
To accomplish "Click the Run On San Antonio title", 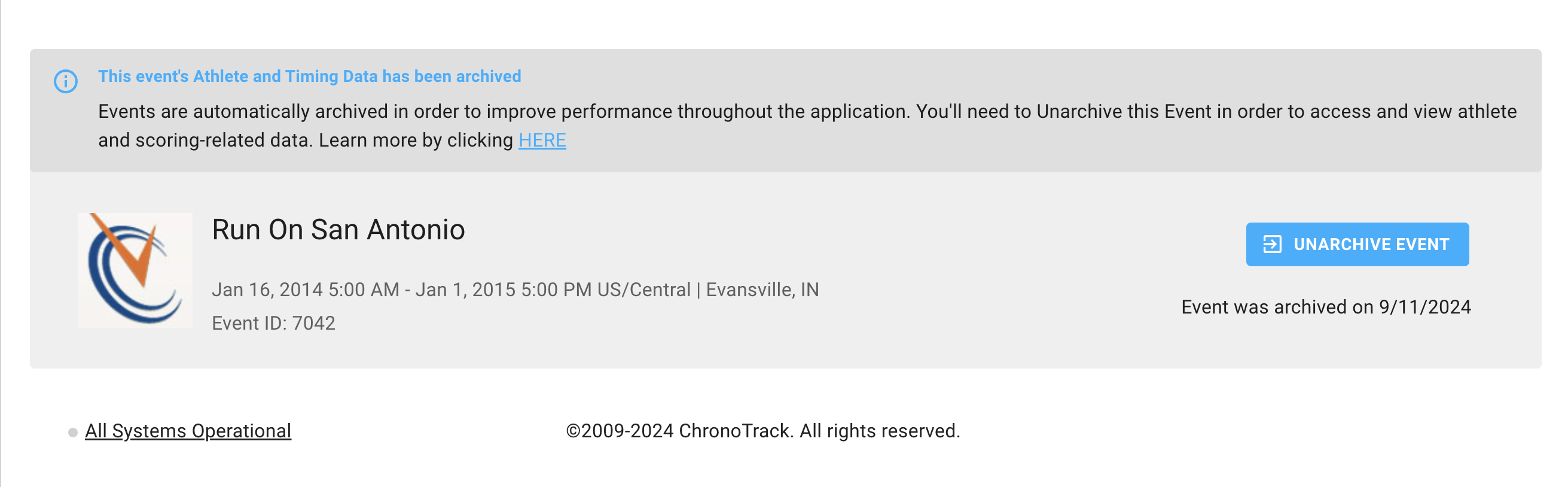I will click(338, 230).
